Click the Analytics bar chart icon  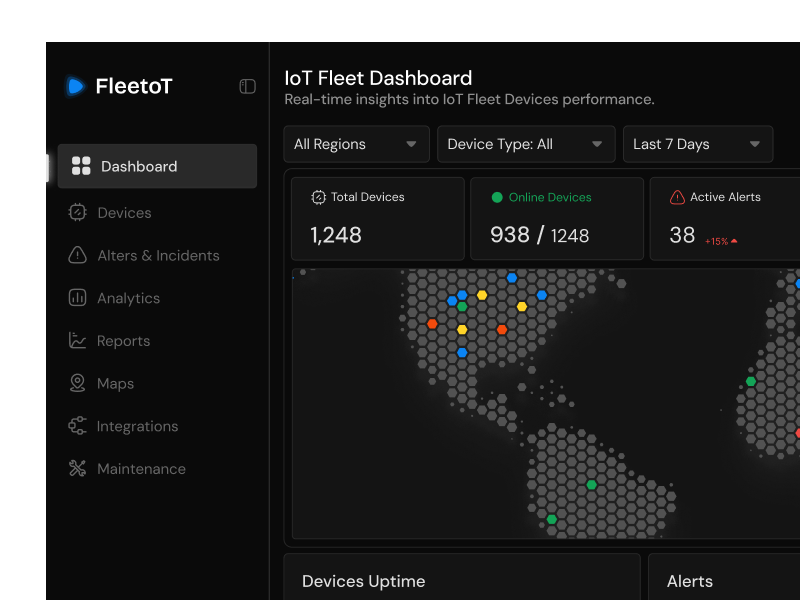tap(78, 297)
